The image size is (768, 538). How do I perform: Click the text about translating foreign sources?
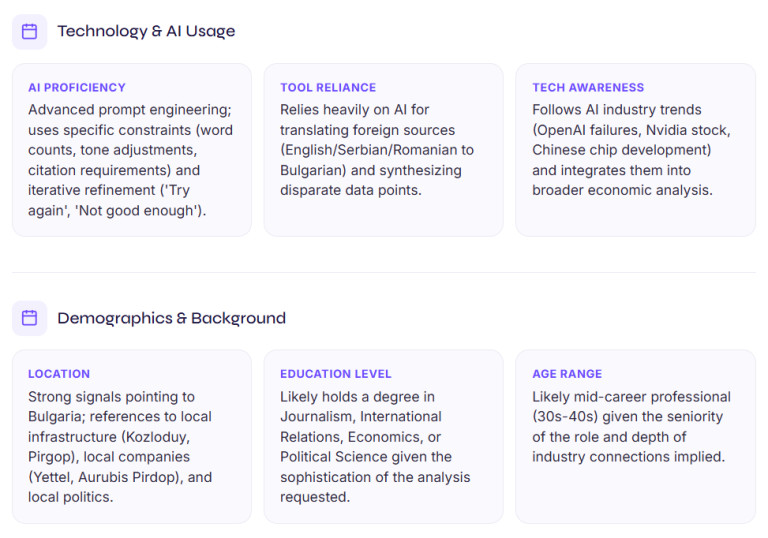377,150
